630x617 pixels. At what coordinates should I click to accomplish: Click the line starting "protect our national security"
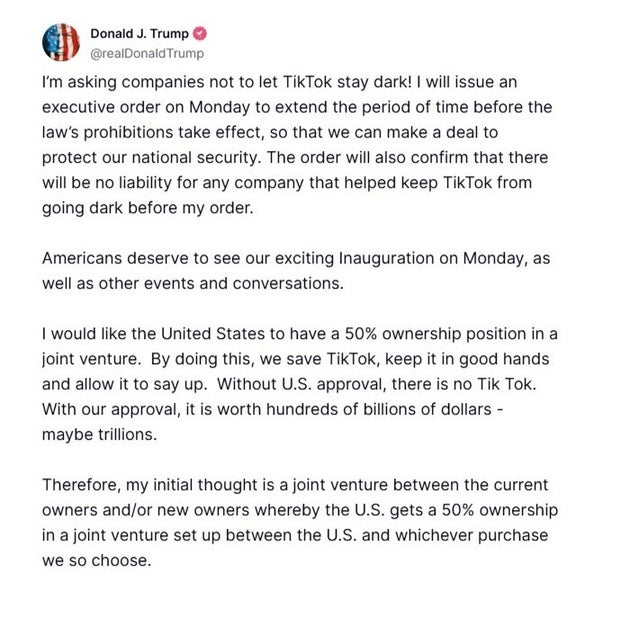tap(297, 157)
